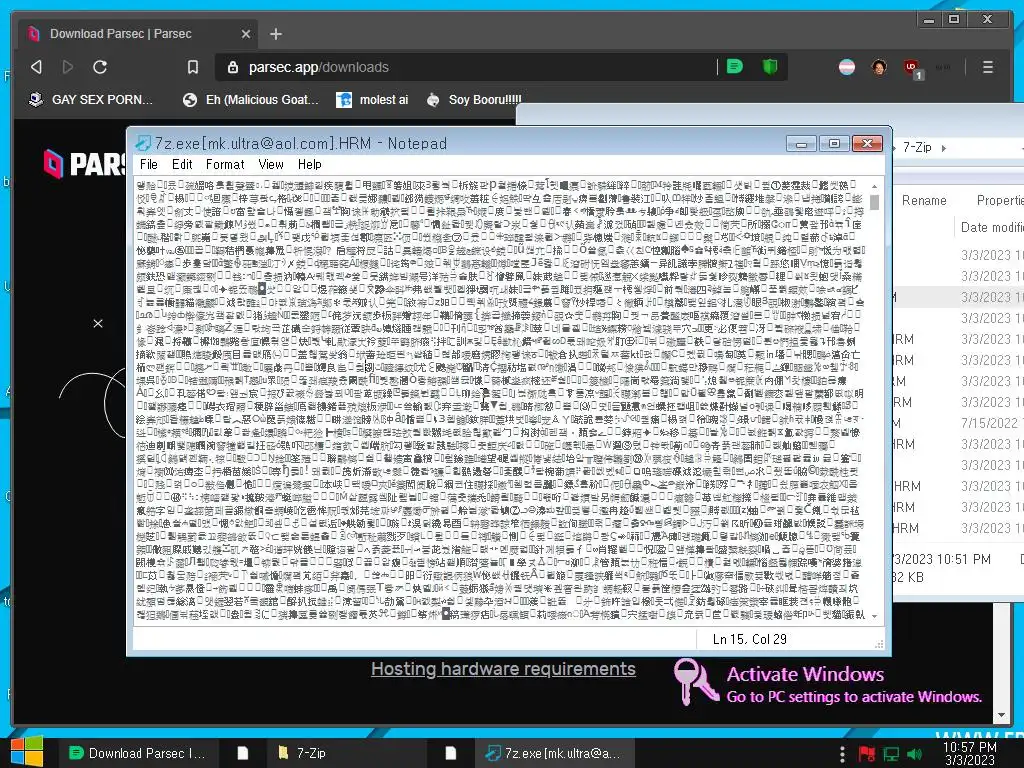Image resolution: width=1024 pixels, height=768 pixels.
Task: Open the network tray icon
Action: [891, 754]
